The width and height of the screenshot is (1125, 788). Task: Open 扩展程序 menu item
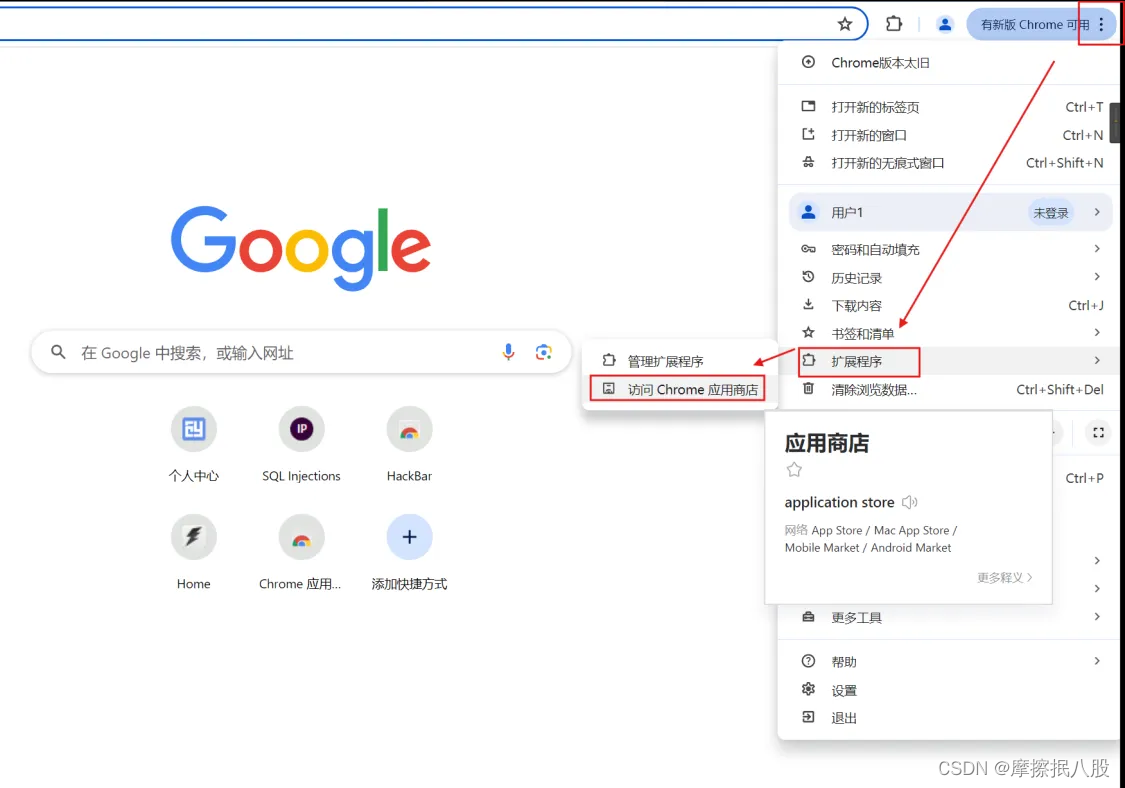click(x=949, y=361)
